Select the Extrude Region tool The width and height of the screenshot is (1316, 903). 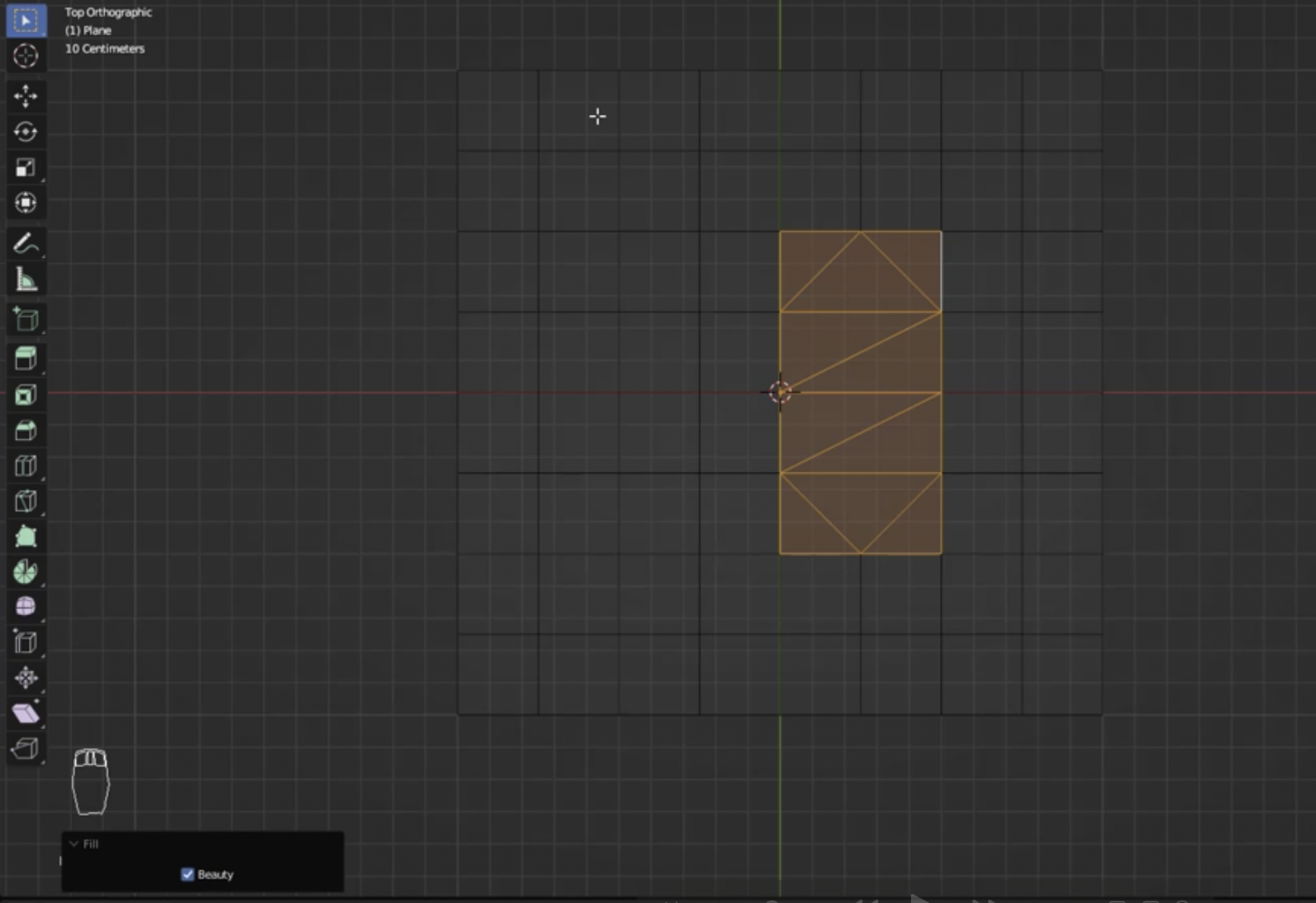click(x=26, y=358)
